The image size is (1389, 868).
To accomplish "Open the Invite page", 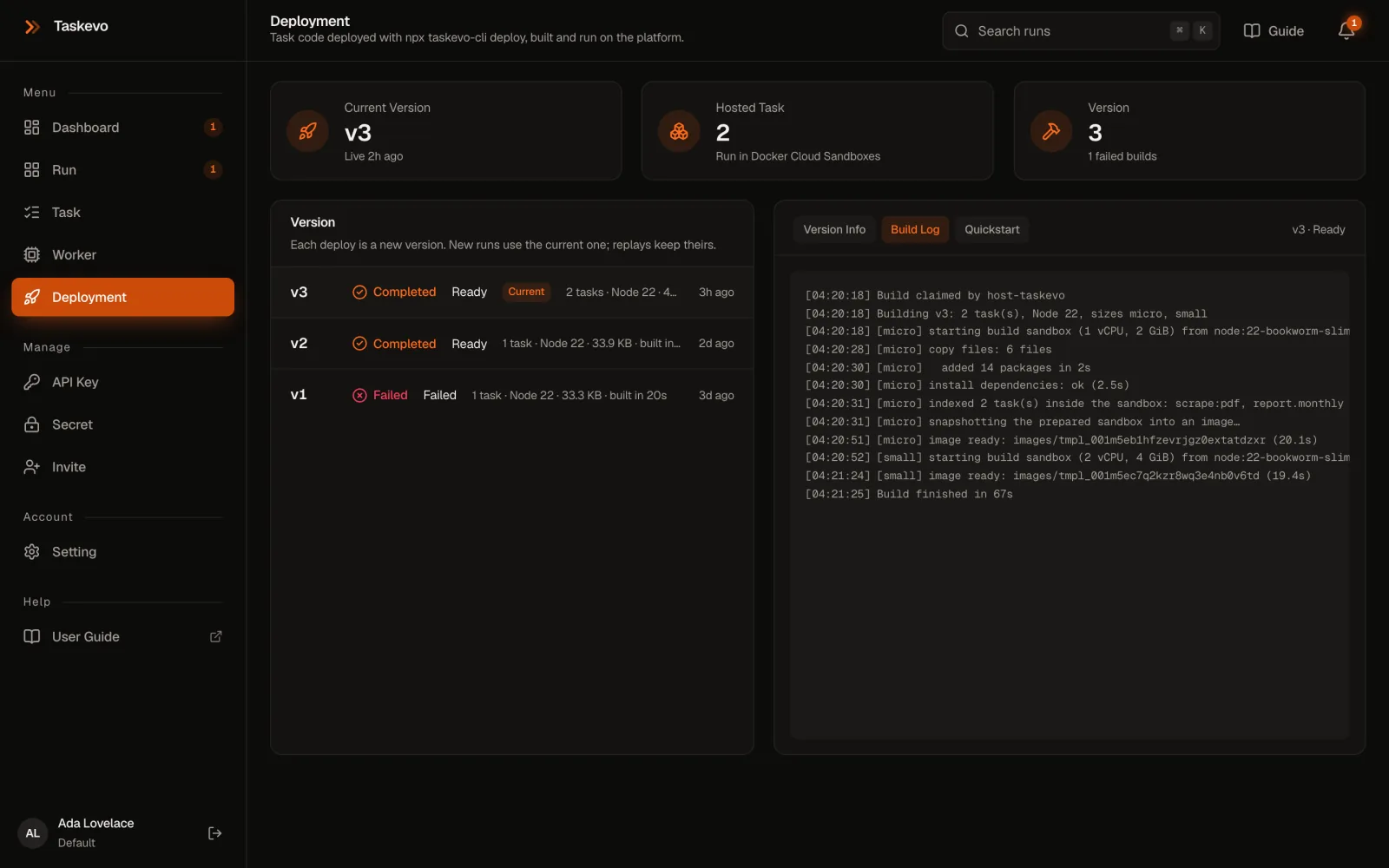I will click(x=122, y=467).
